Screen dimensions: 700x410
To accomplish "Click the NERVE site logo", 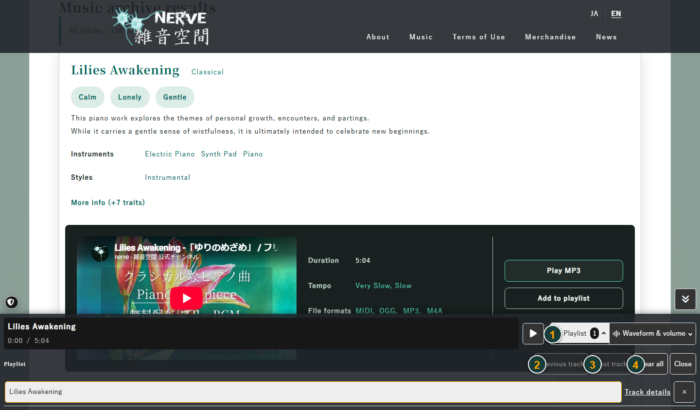I will point(161,27).
